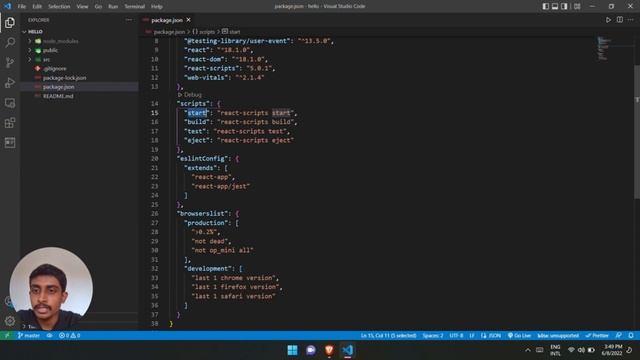
Task: Close the package.json editor tab
Action: (x=189, y=20)
